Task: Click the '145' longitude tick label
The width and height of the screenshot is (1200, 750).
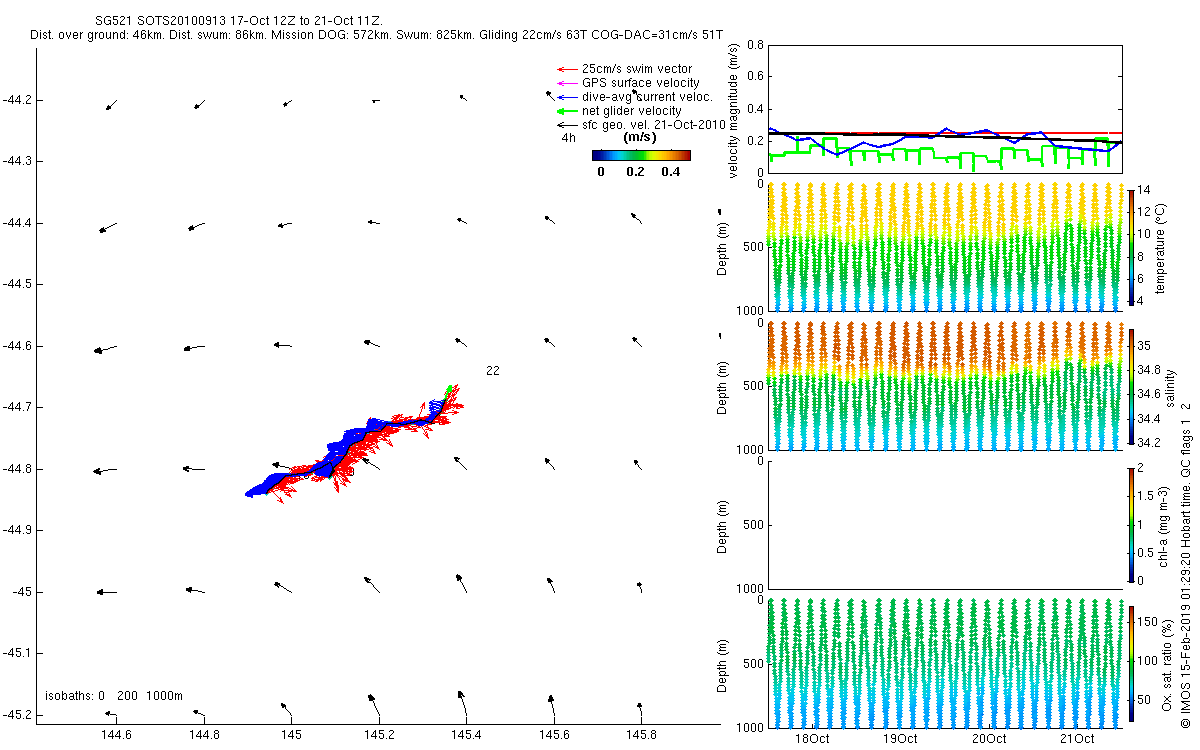Action: pyautogui.click(x=291, y=735)
